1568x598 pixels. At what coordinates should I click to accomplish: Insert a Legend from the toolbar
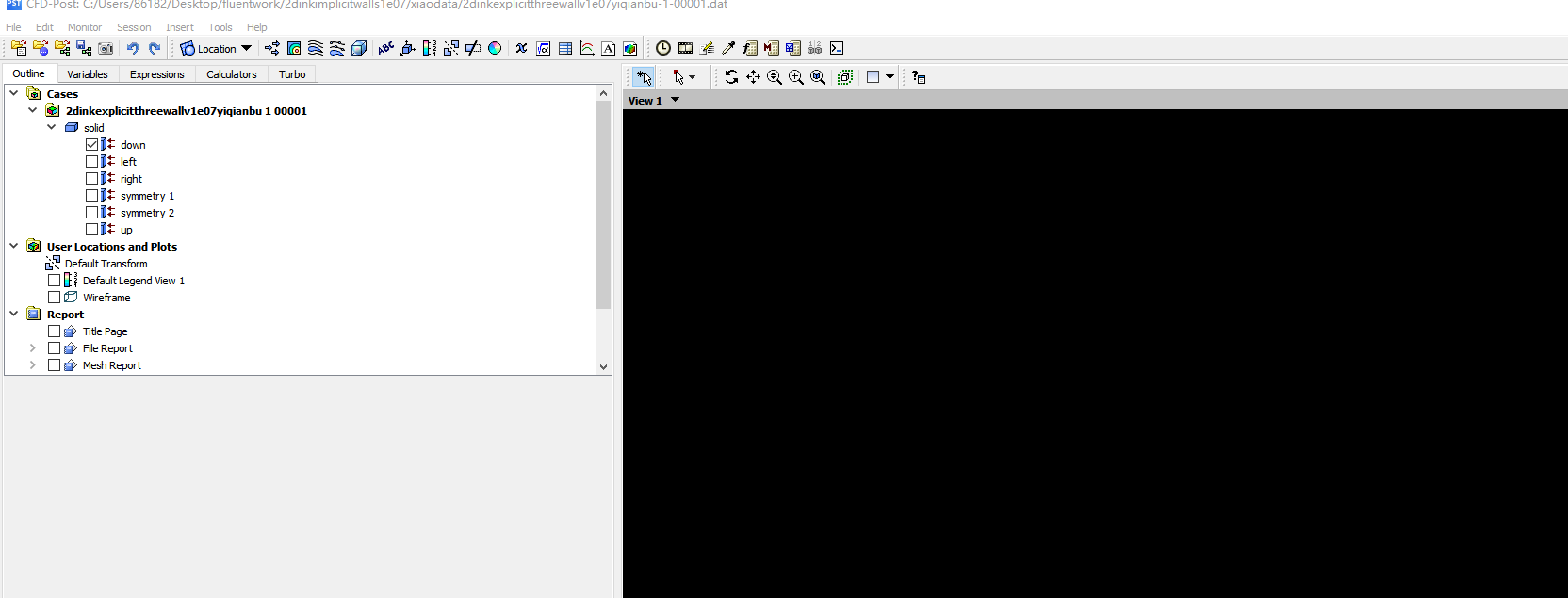(430, 48)
